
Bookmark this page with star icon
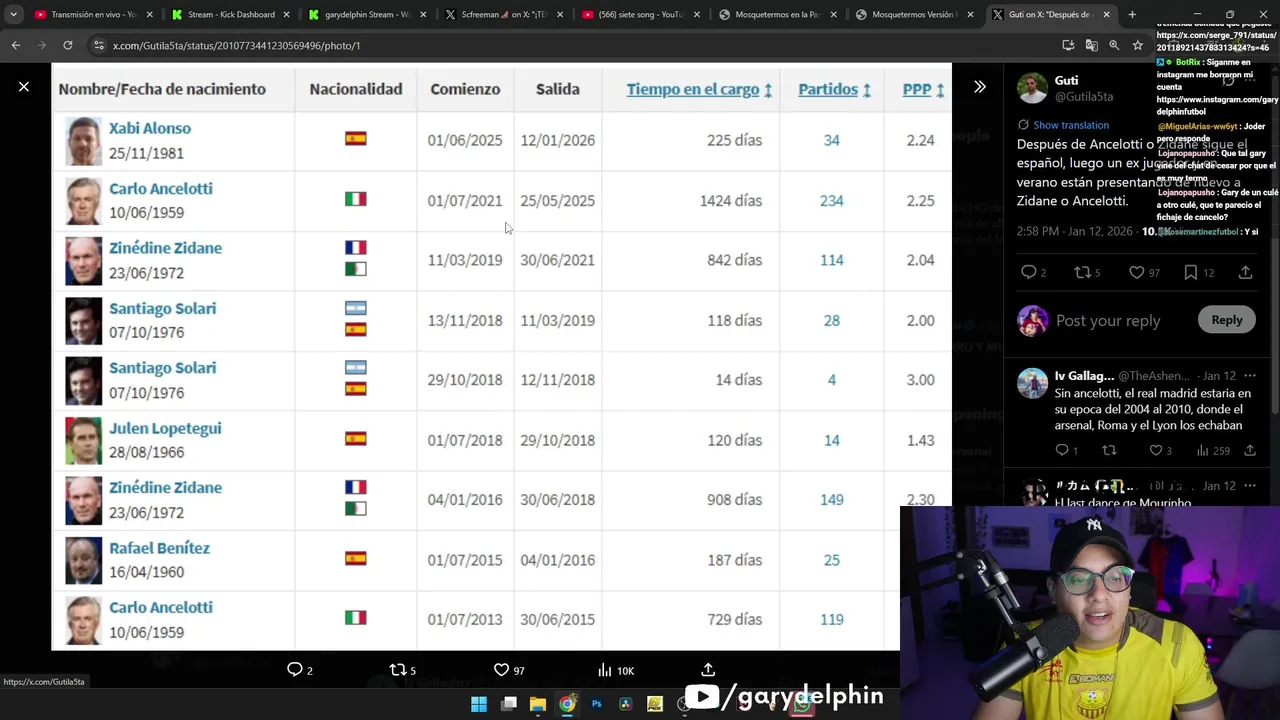[x=1137, y=45]
